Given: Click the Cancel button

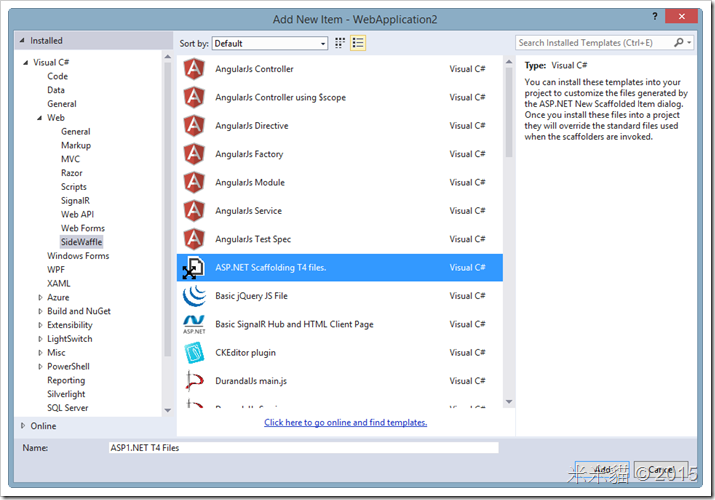Looking at the screenshot, I should point(661,469).
